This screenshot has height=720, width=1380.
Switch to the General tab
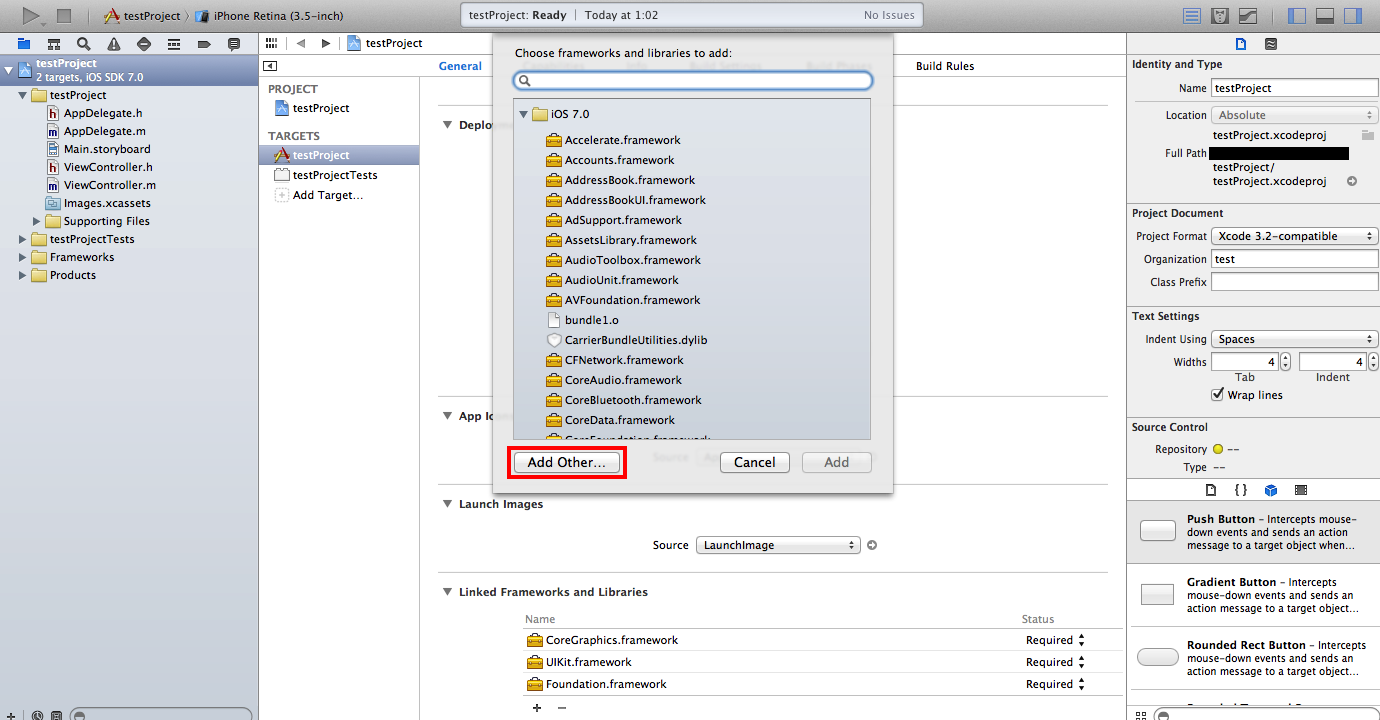(460, 66)
